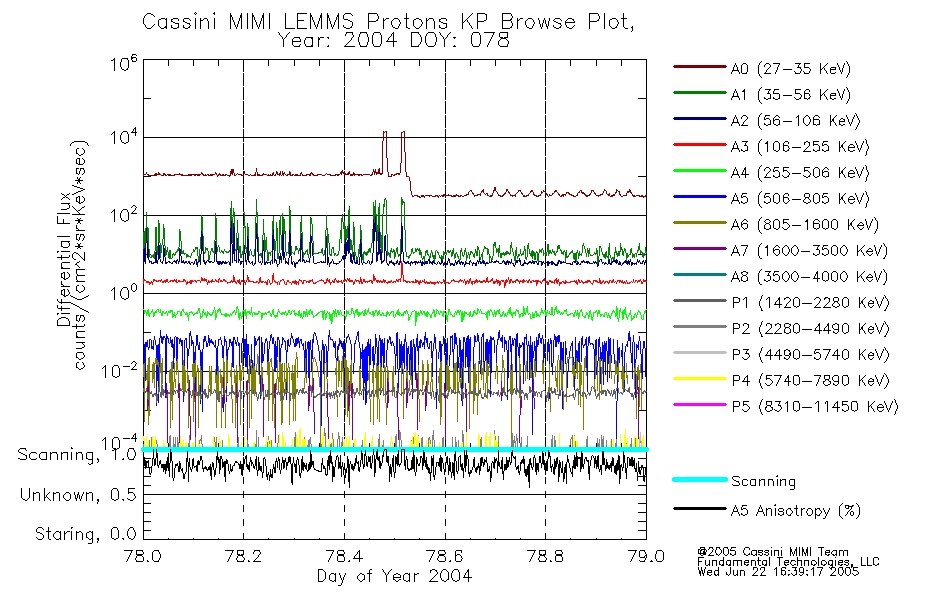Click the x-axis tick label 78.6
Viewport: 950px width, 600px height.
click(445, 556)
